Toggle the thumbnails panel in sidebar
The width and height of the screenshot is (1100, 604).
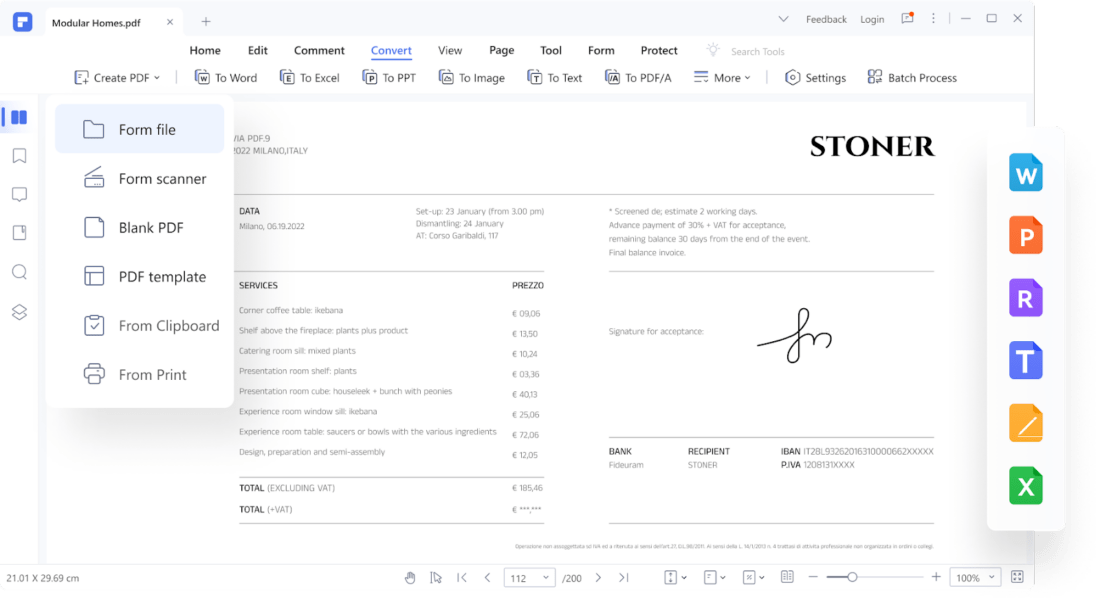pyautogui.click(x=18, y=117)
